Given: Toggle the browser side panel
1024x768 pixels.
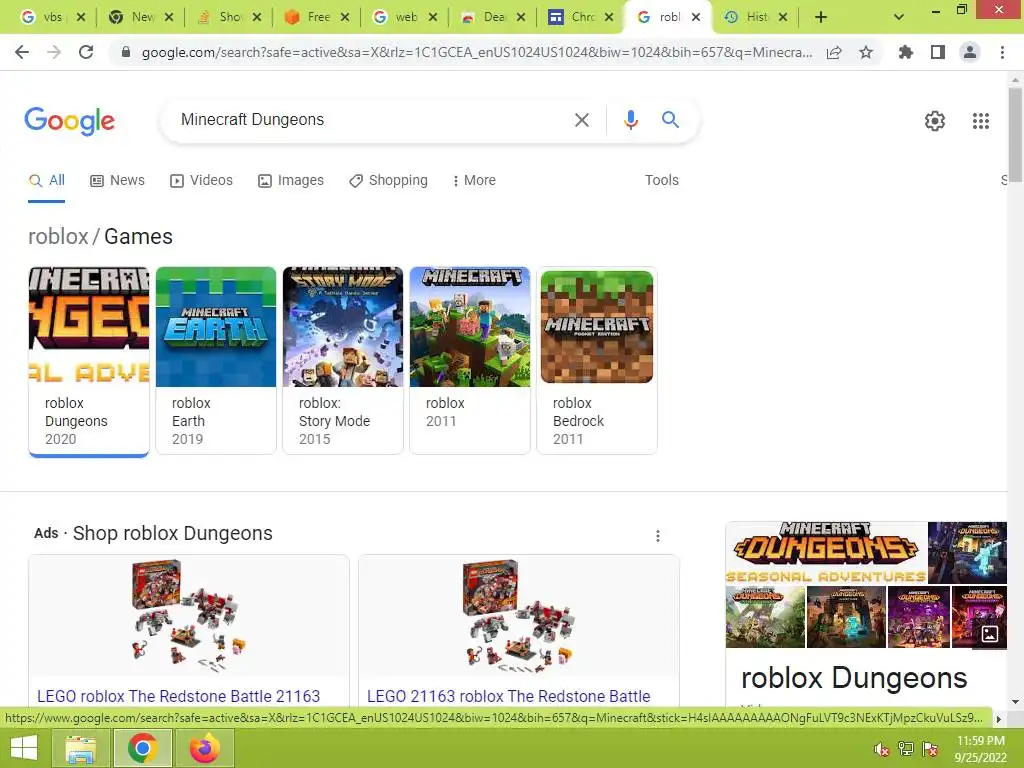Looking at the screenshot, I should point(938,52).
